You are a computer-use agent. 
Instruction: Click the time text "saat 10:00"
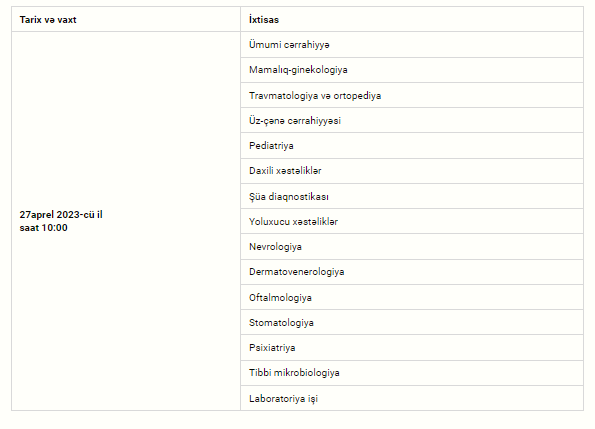44,228
